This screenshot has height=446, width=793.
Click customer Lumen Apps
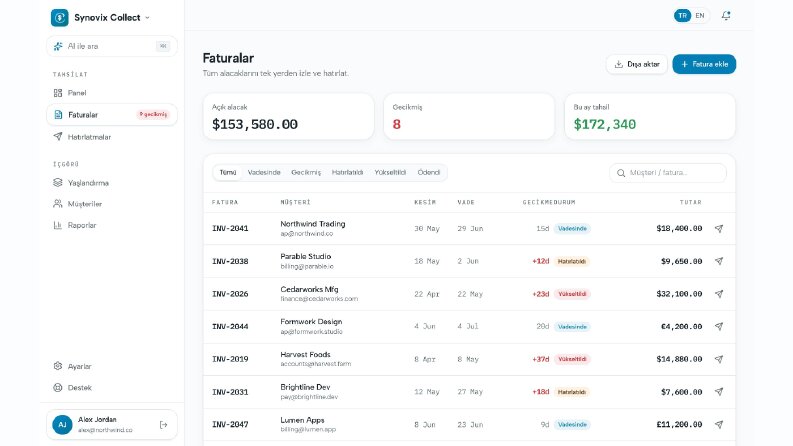(x=302, y=420)
